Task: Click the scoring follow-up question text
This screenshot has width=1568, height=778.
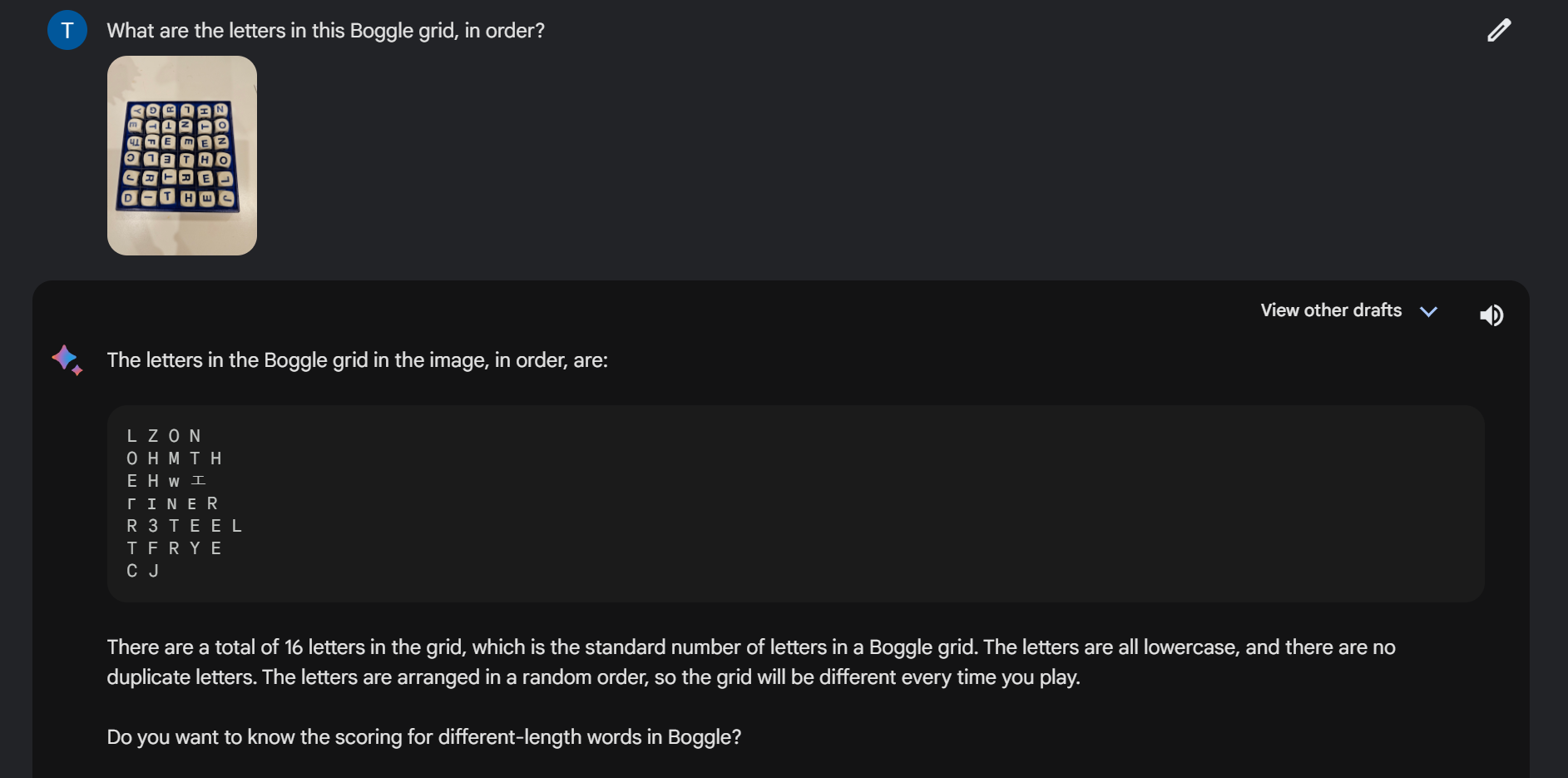Action: click(423, 736)
